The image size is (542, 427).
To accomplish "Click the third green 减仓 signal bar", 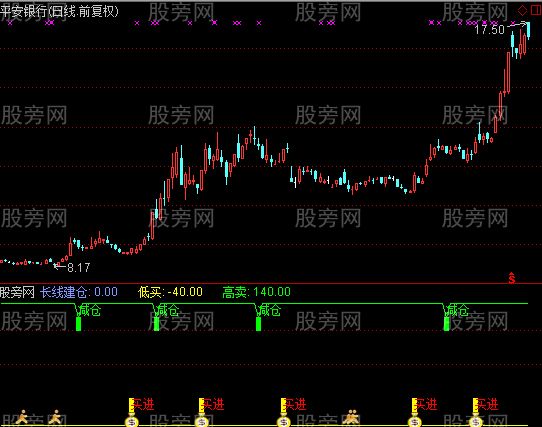I will pyautogui.click(x=258, y=324).
